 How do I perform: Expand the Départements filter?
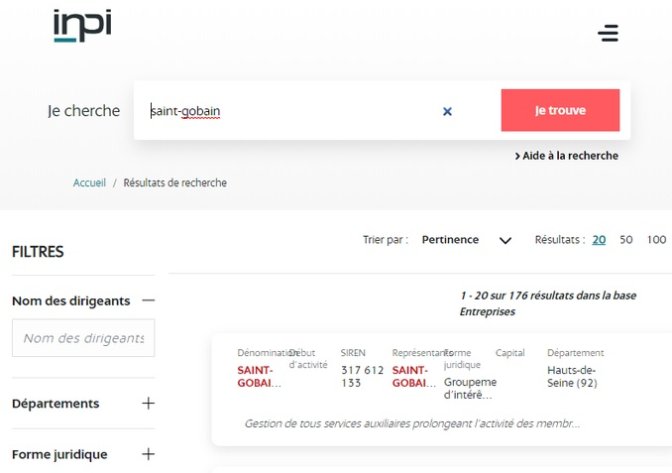pos(148,403)
